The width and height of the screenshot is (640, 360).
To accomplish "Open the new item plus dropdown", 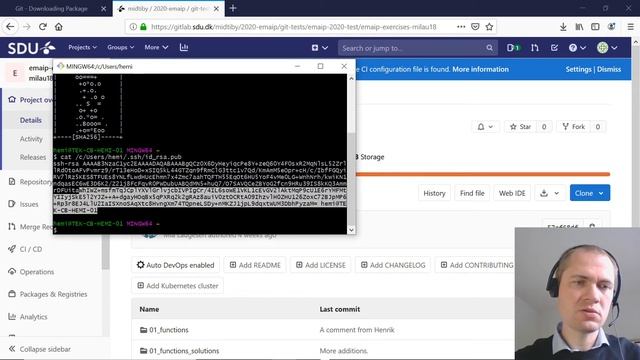I will point(320,48).
